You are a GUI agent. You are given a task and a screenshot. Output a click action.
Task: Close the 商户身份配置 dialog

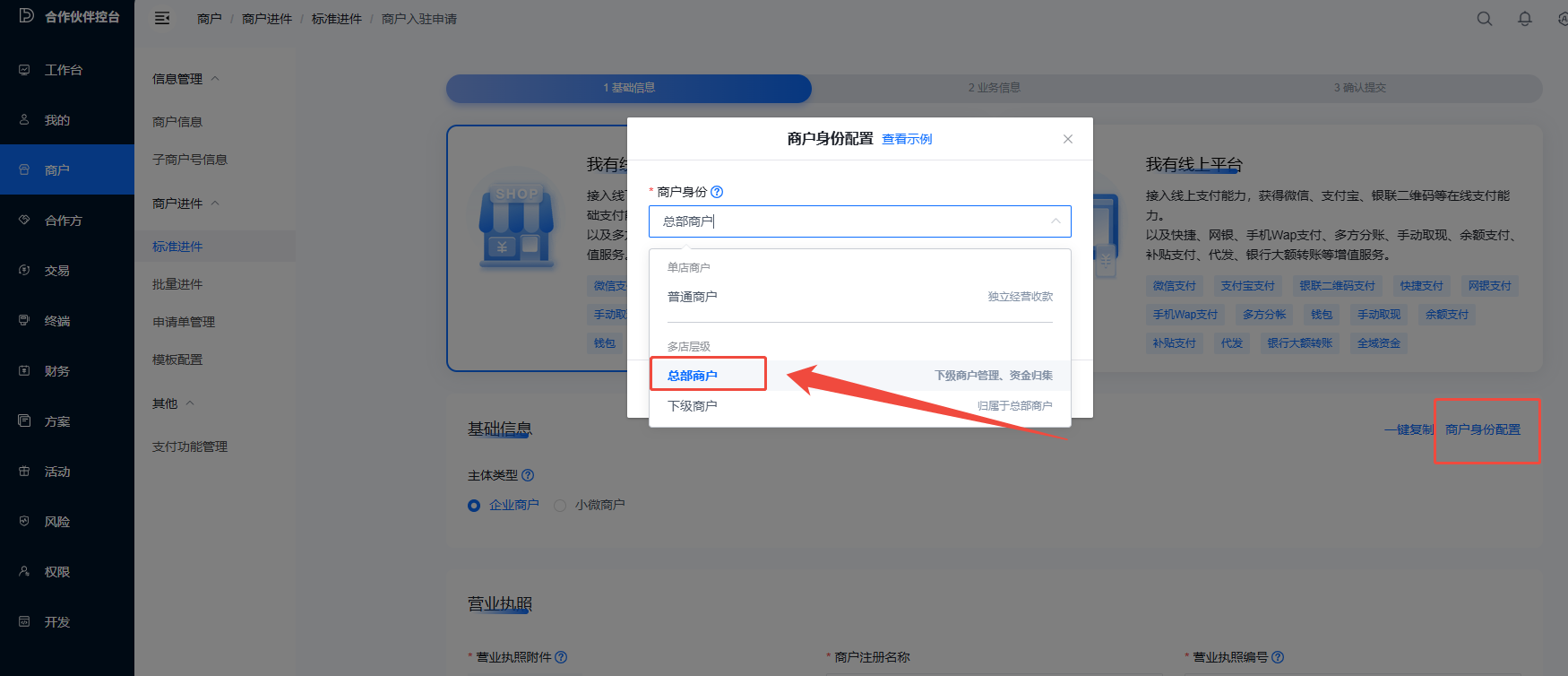[x=1067, y=139]
